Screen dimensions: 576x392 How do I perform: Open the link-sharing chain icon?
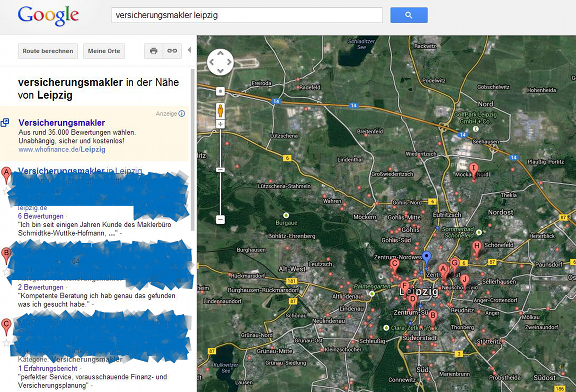click(172, 51)
